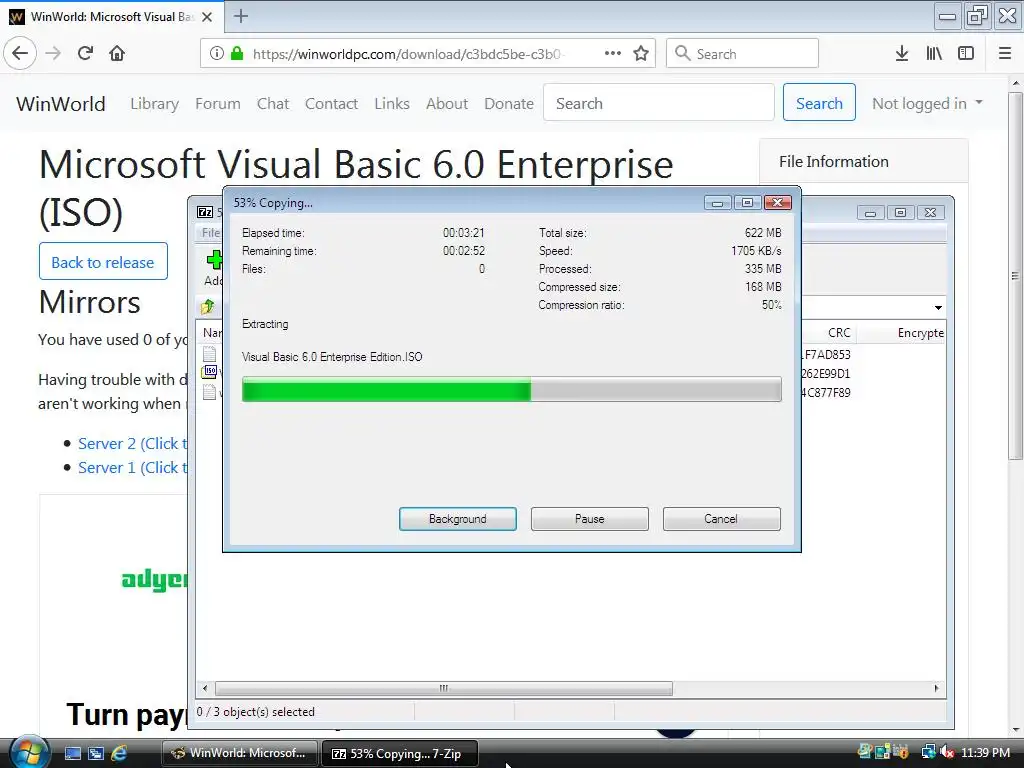
Task: Bookmark this page with star icon
Action: pos(641,54)
